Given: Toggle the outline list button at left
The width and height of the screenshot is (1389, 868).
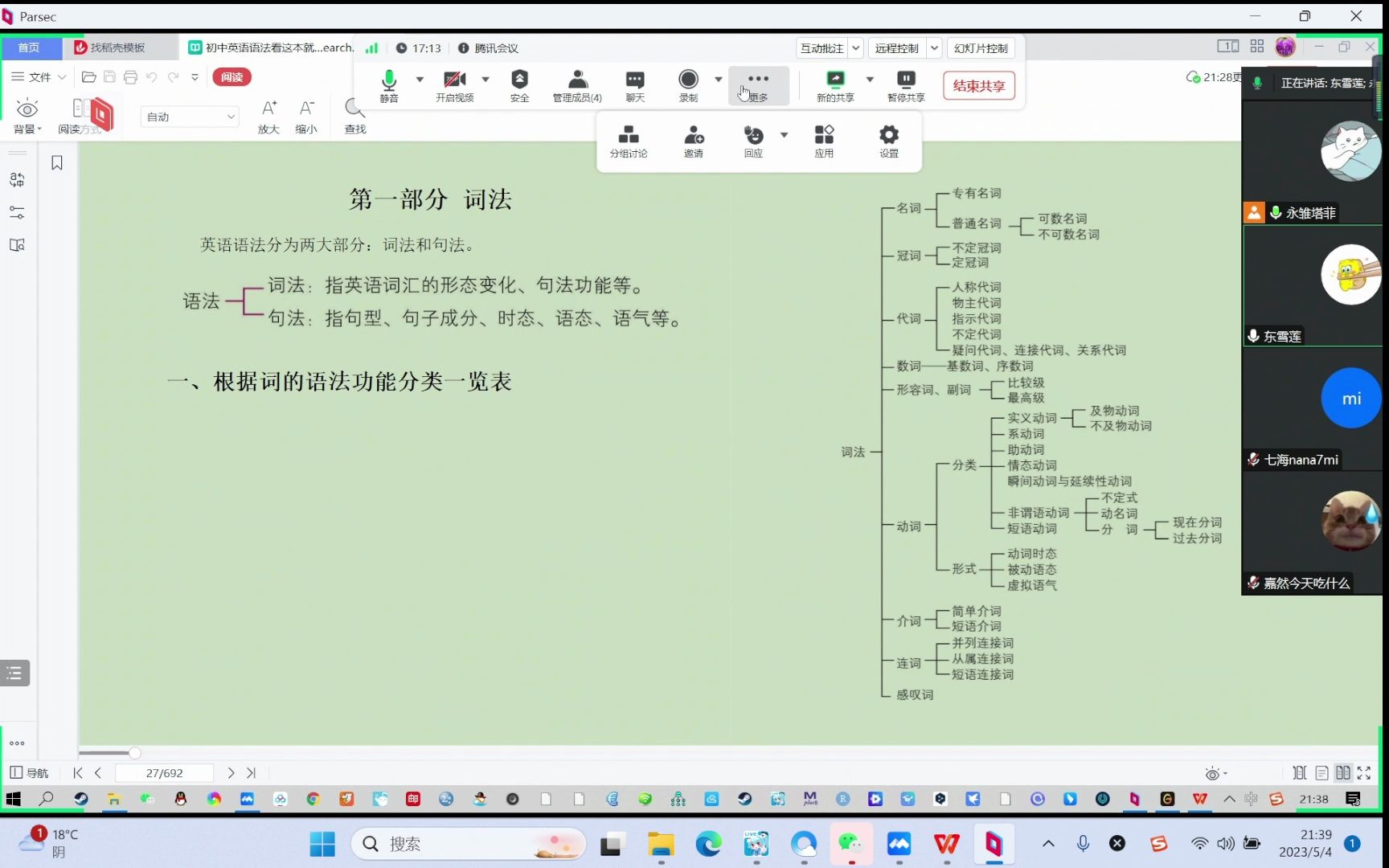Looking at the screenshot, I should coord(14,673).
